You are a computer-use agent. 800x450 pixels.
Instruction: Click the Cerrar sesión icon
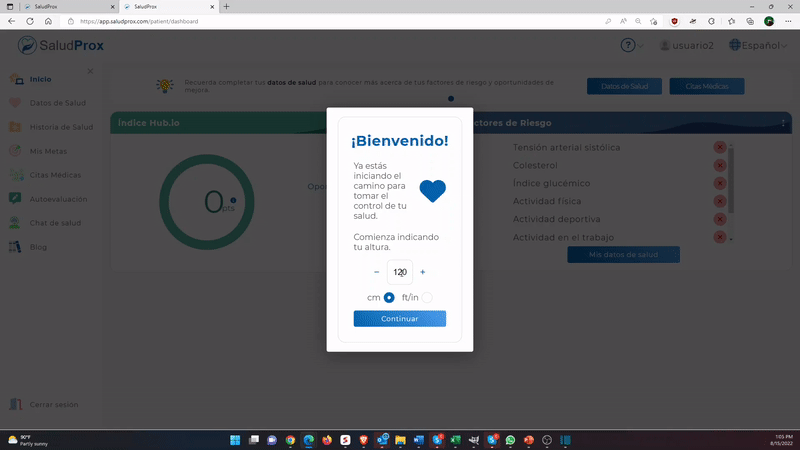15,404
